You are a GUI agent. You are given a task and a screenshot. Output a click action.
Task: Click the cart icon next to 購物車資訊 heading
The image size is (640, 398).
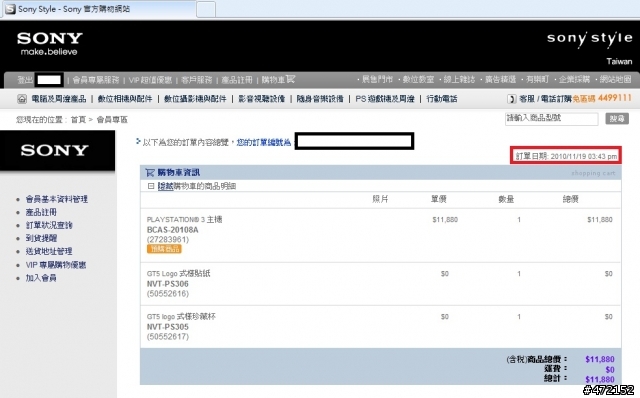click(150, 173)
